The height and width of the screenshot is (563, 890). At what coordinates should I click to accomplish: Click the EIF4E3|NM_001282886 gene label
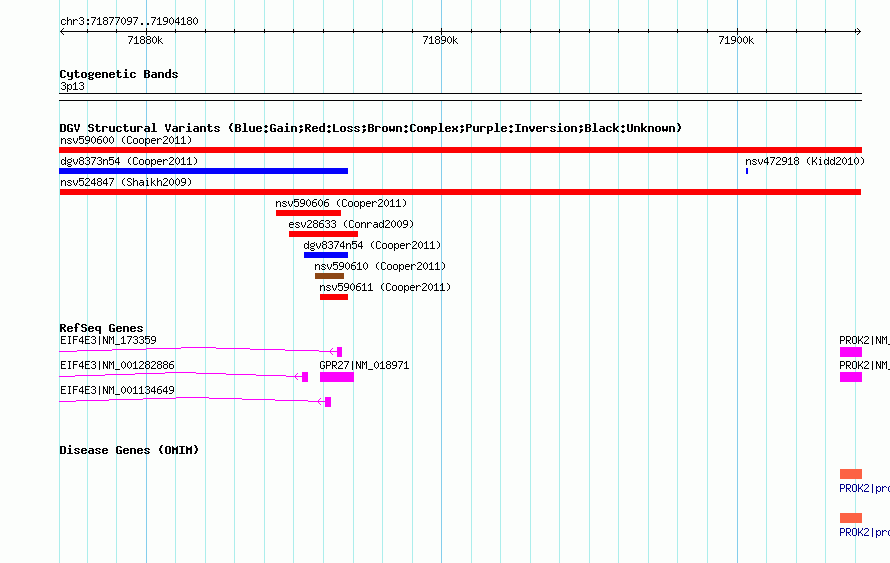point(117,365)
